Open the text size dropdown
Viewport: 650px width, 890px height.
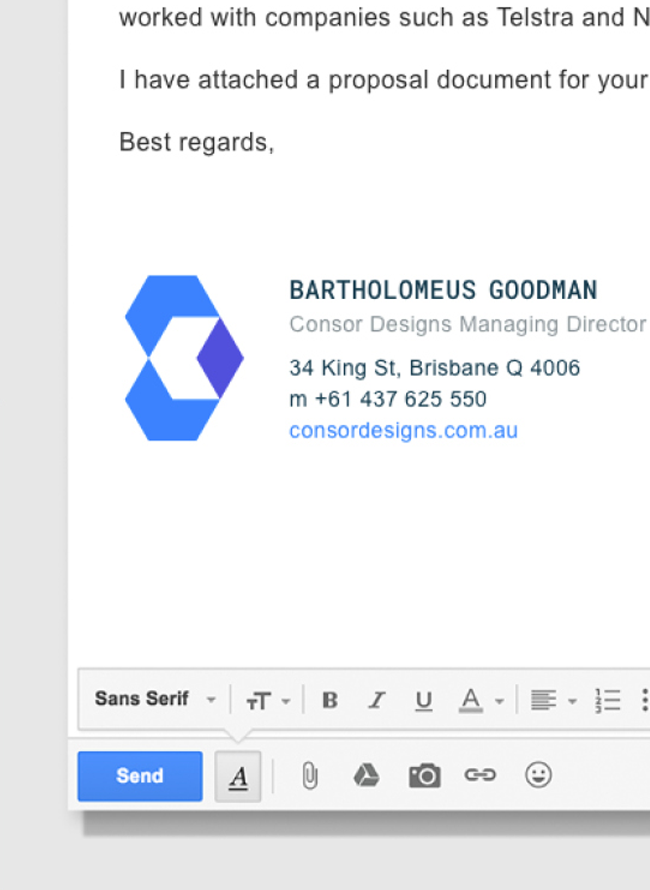point(267,701)
